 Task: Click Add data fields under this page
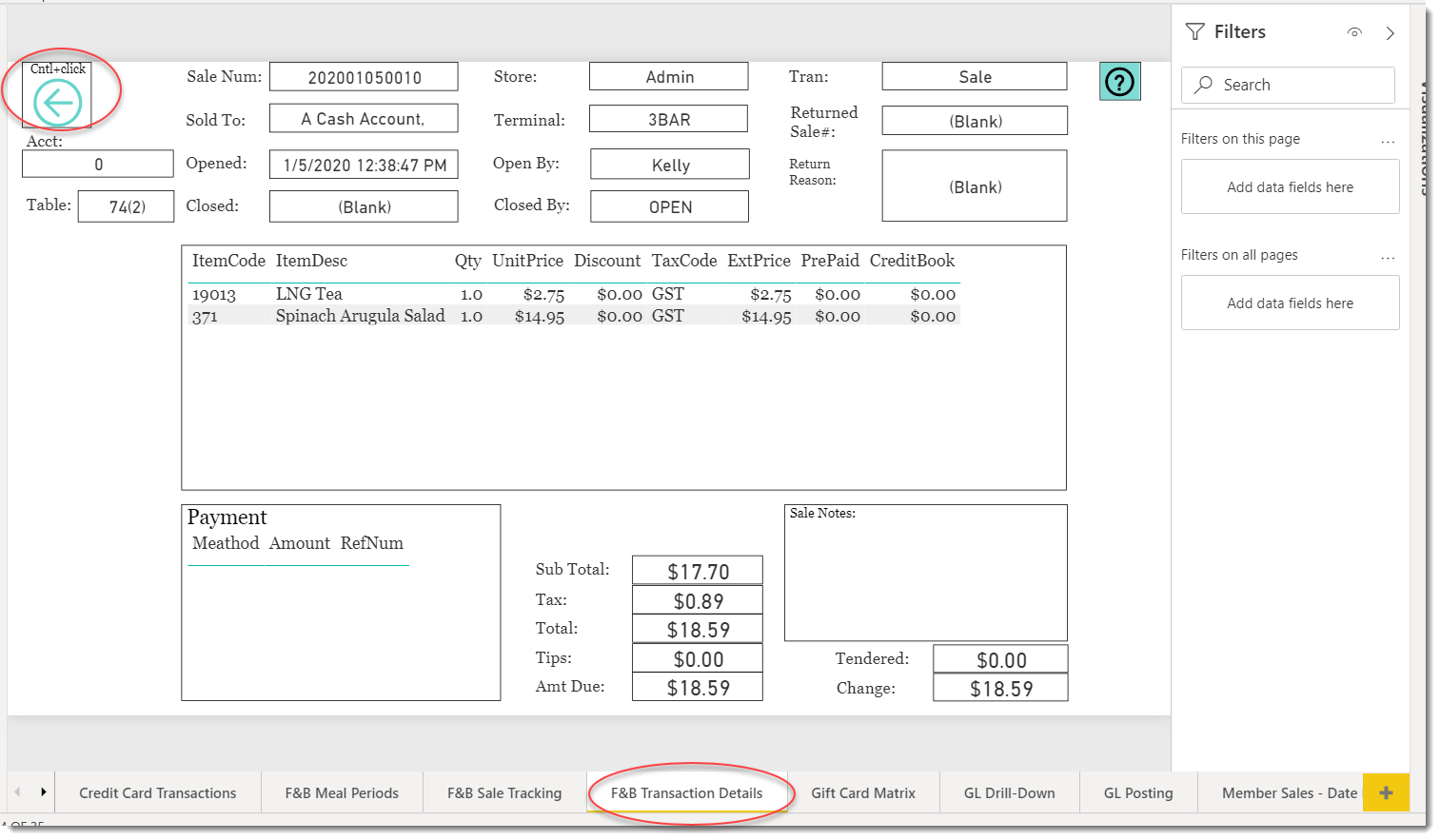click(1290, 186)
